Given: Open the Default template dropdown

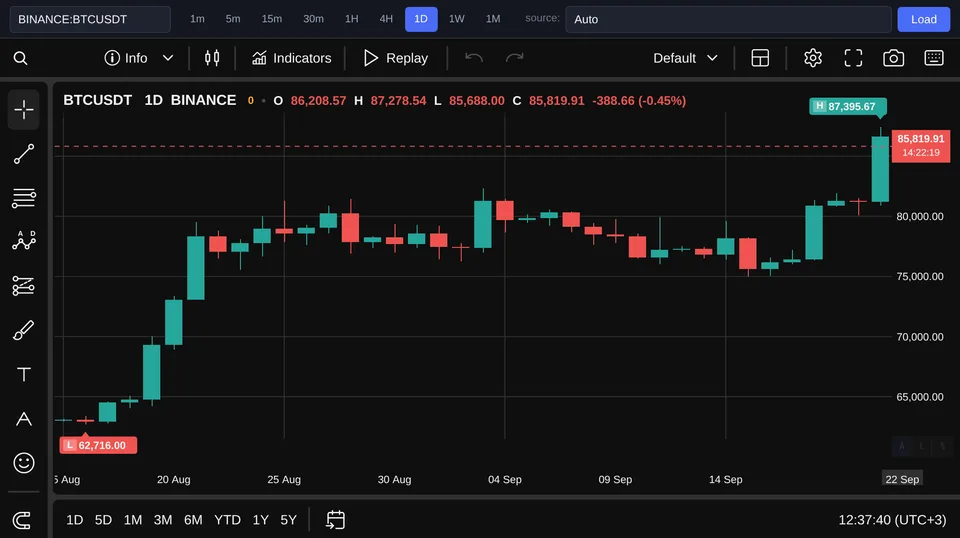Looking at the screenshot, I should (685, 58).
